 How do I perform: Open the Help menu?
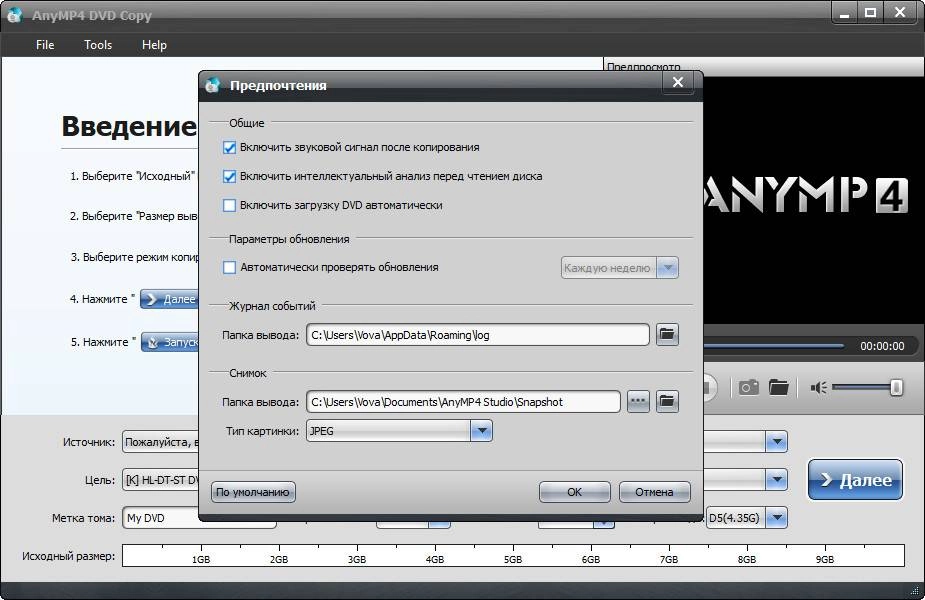[x=154, y=45]
